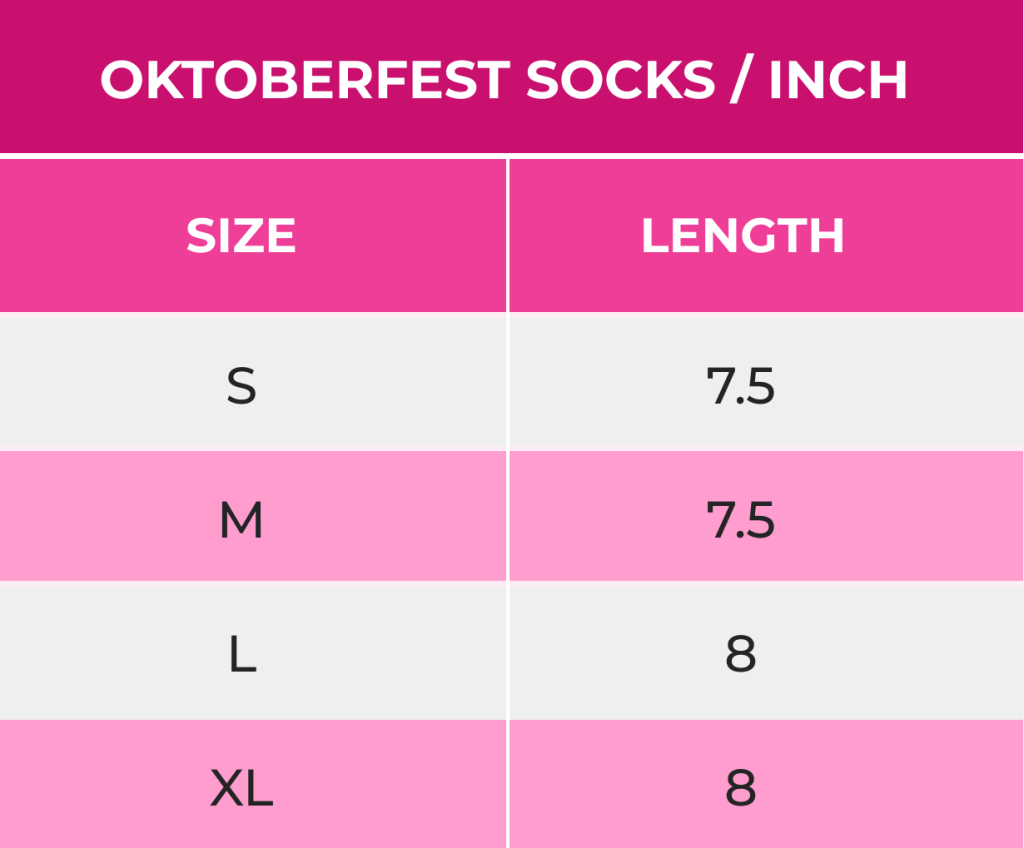Select the SIZE column header
1024x848 pixels.
click(x=241, y=236)
